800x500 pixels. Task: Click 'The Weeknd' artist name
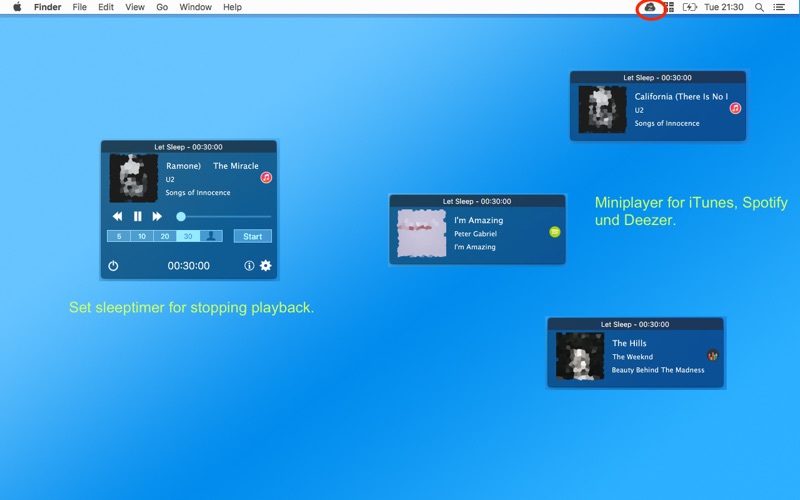633,357
